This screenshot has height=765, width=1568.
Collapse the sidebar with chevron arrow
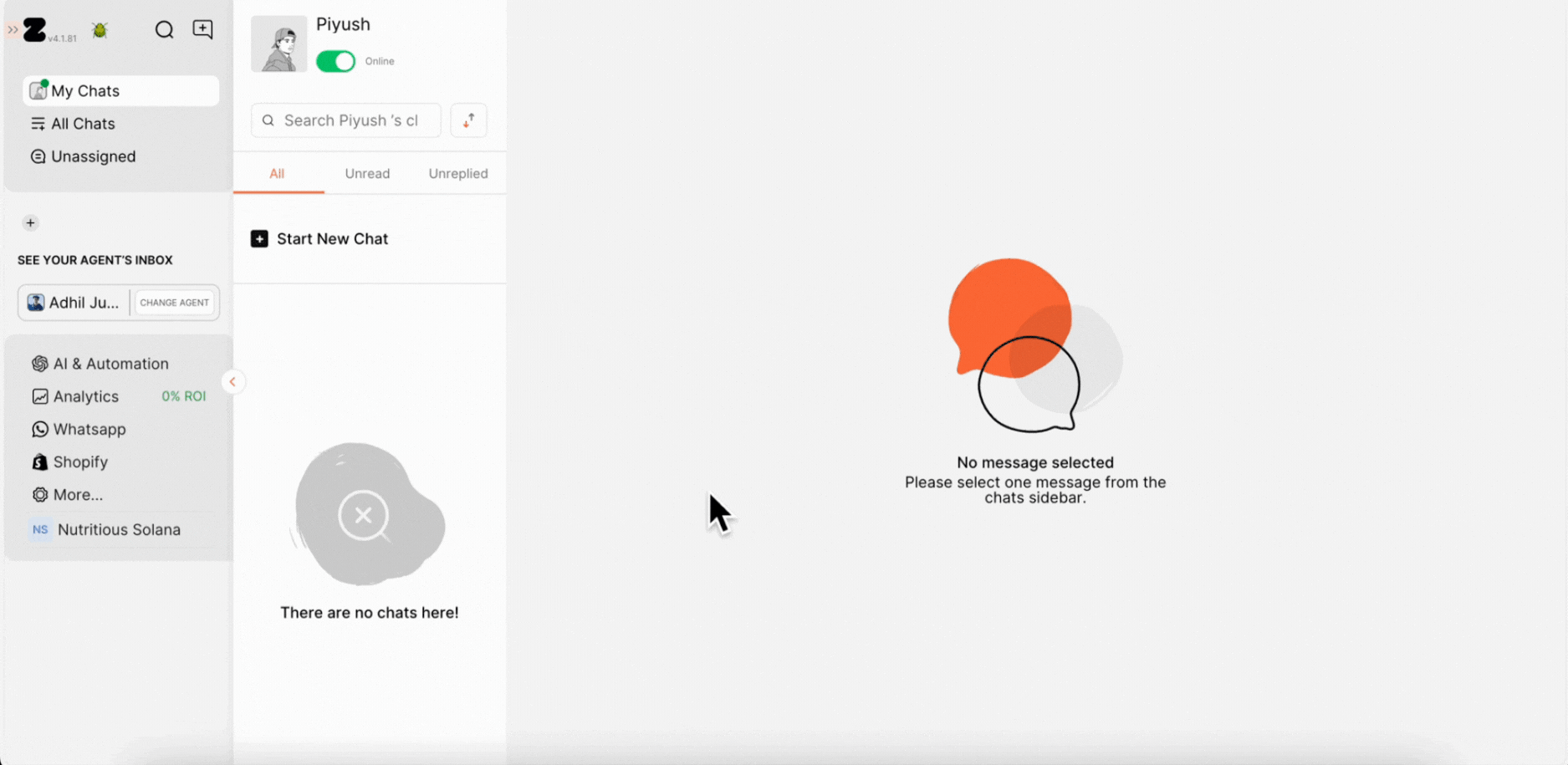coord(232,381)
